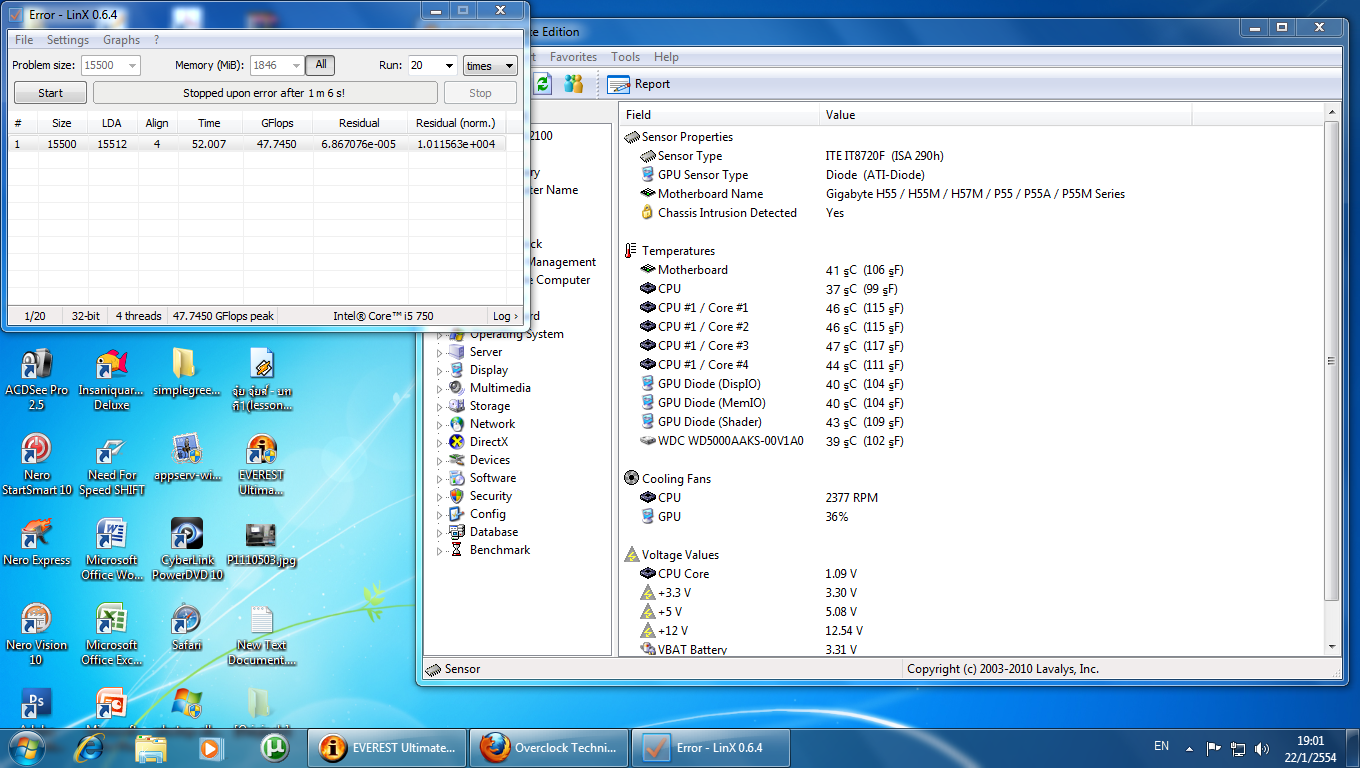Expand the Server node in EVEREST tree
1360x768 pixels.
(439, 353)
